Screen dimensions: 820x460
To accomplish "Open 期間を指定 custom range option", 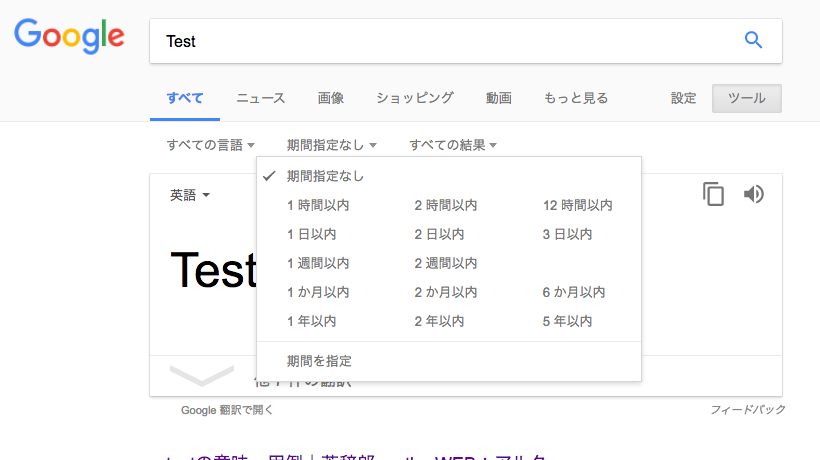I will tap(319, 361).
